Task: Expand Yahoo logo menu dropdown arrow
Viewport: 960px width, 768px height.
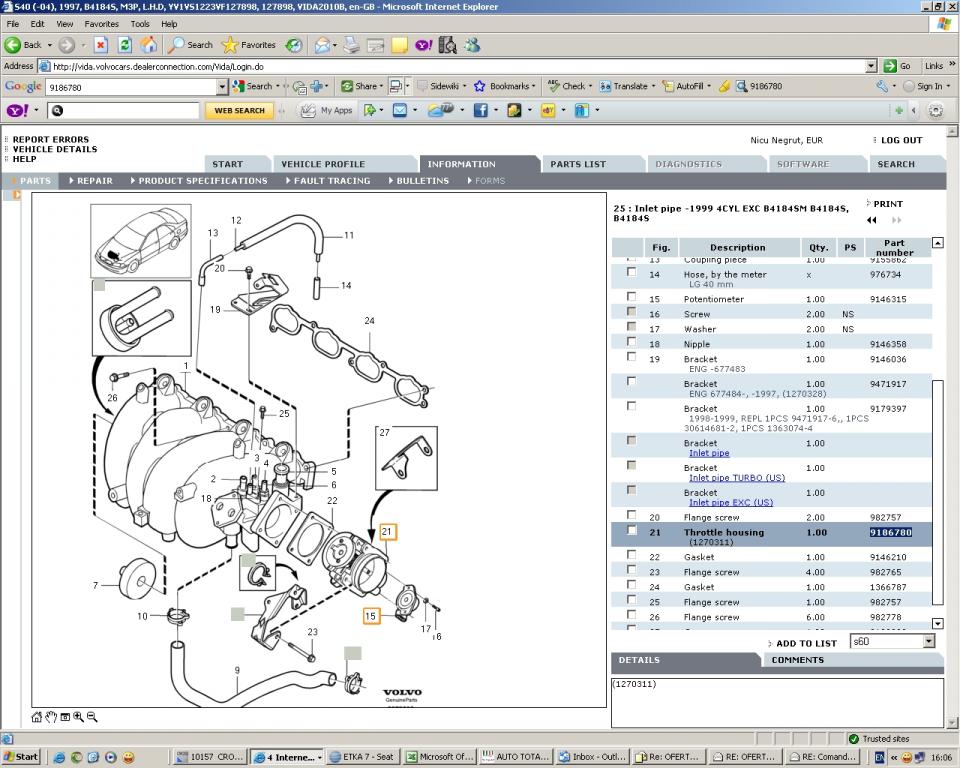Action: [36, 110]
